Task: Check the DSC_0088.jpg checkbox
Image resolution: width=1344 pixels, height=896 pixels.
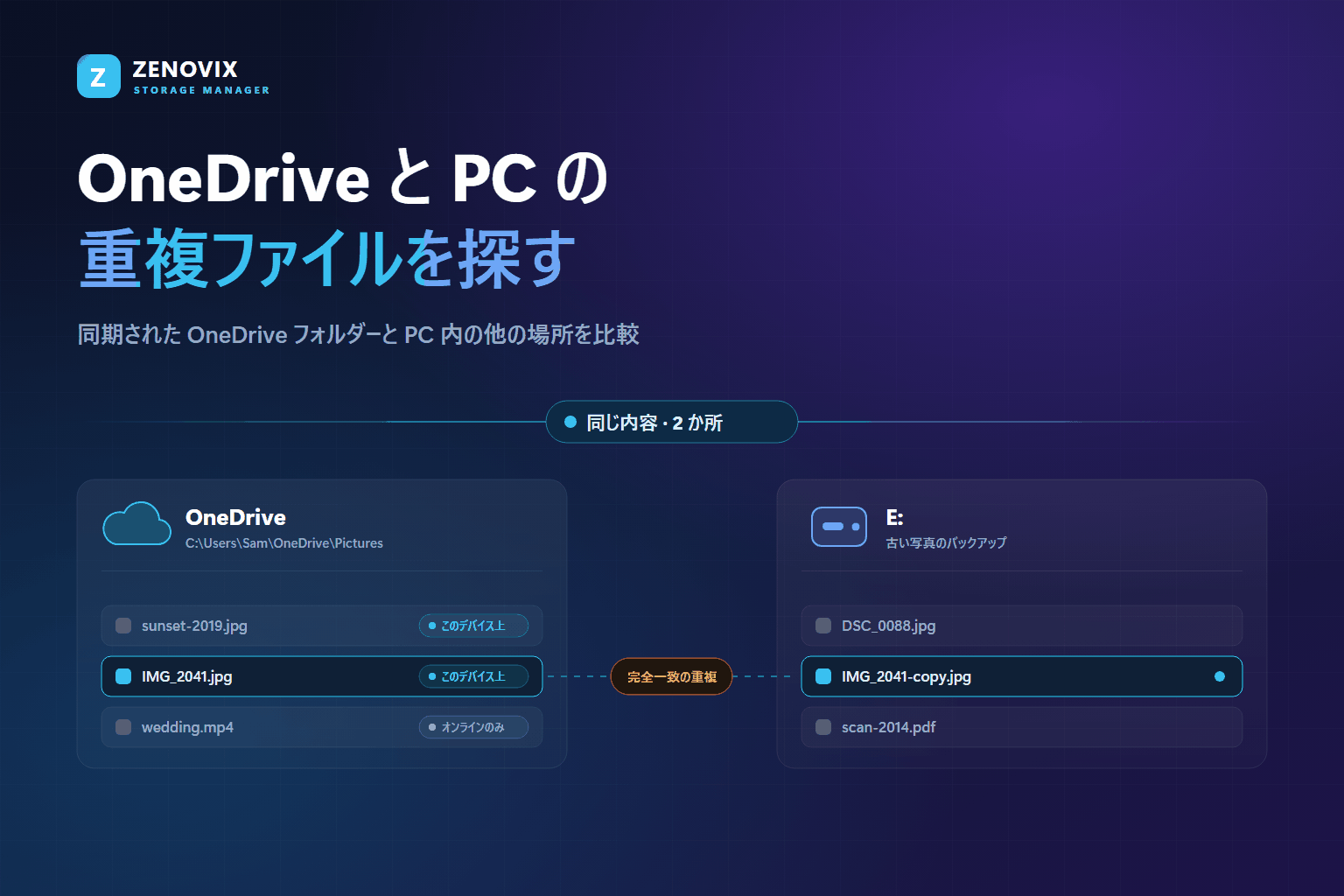Action: [823, 626]
